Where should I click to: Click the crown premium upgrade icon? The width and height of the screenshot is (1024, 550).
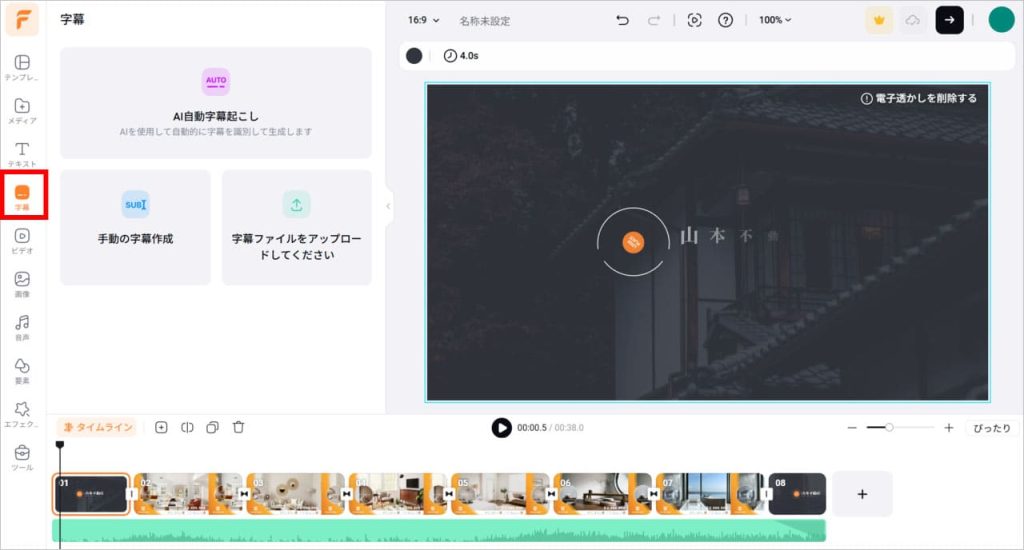[879, 20]
